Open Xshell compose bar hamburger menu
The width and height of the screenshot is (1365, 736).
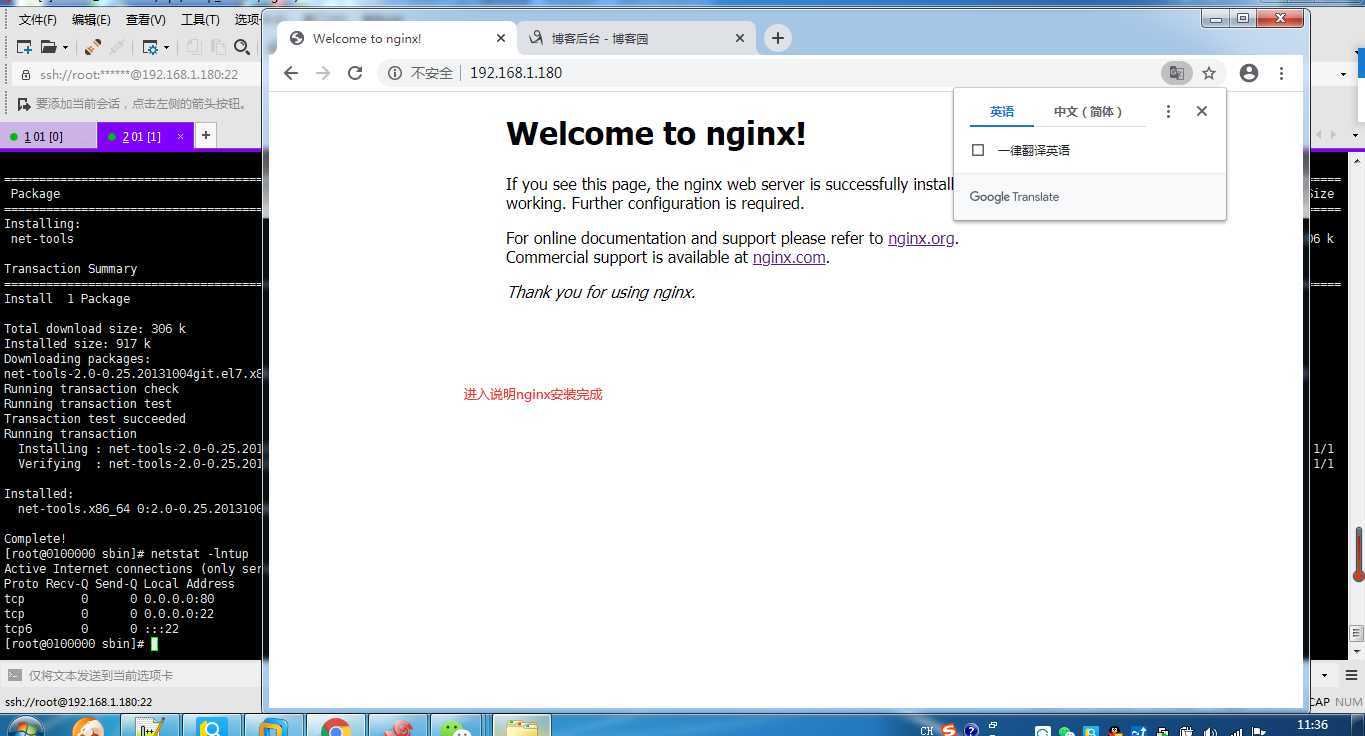click(x=1351, y=676)
